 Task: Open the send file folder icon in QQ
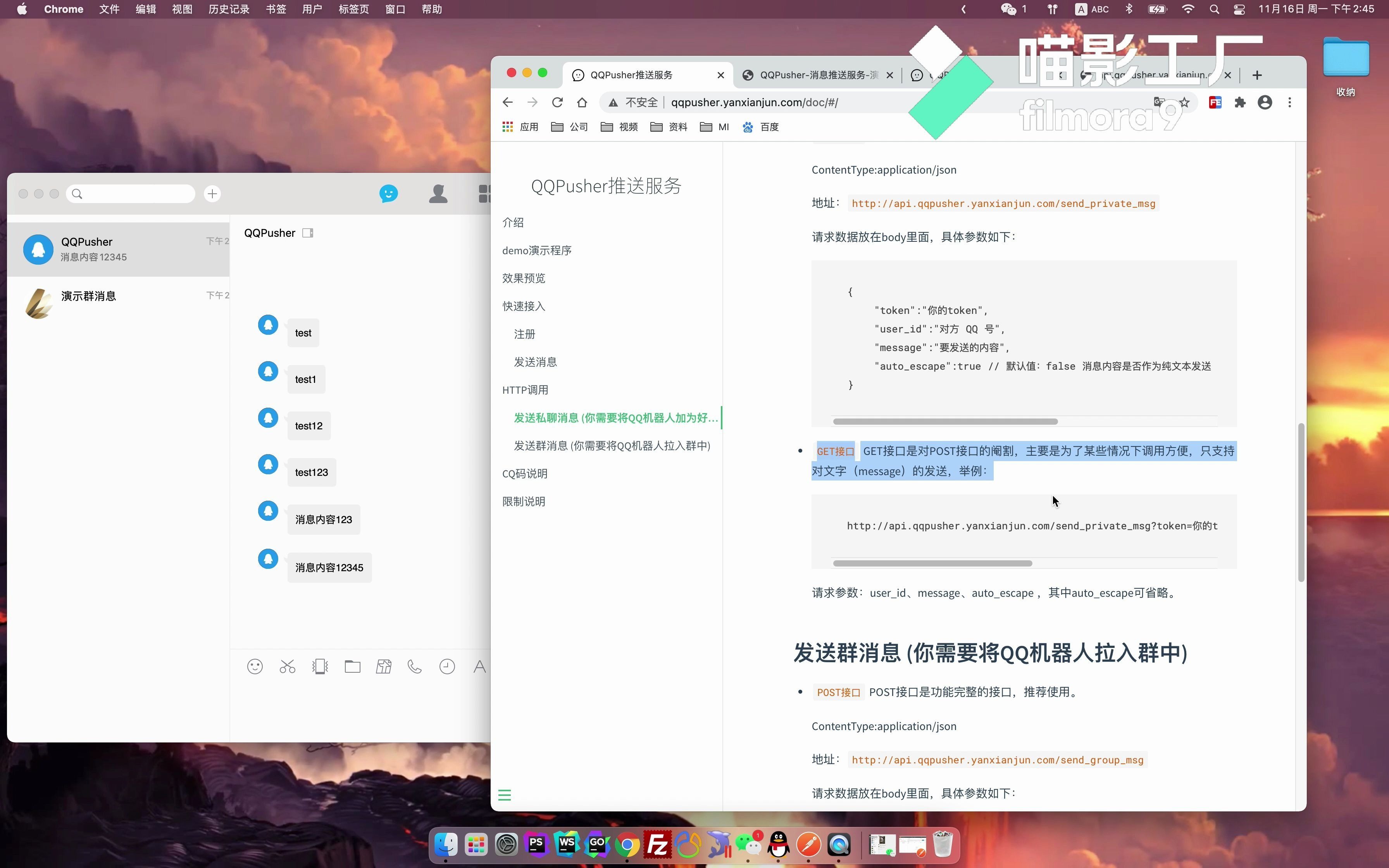click(352, 666)
